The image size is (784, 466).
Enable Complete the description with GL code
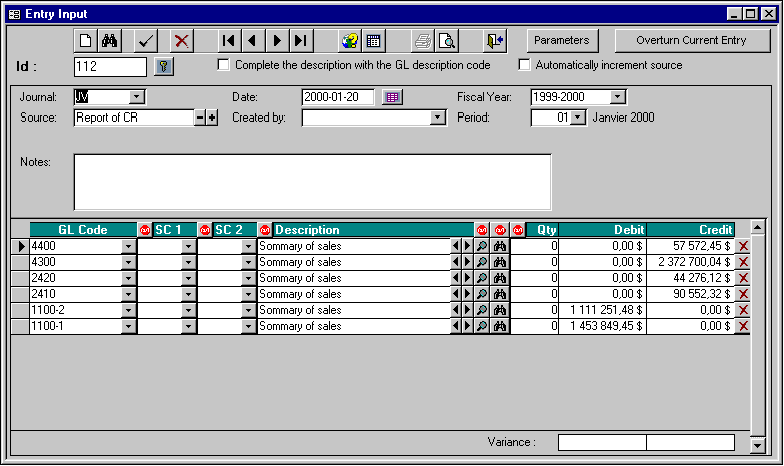click(224, 65)
